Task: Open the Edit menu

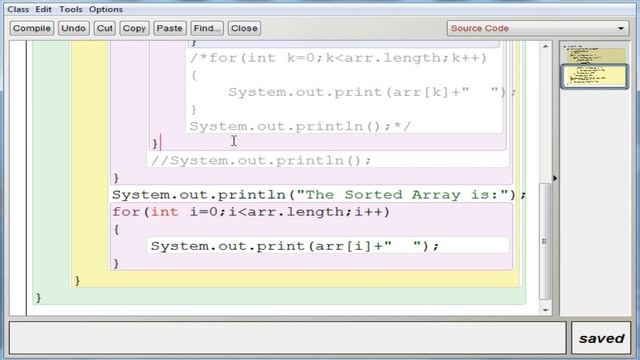Action: (43, 9)
